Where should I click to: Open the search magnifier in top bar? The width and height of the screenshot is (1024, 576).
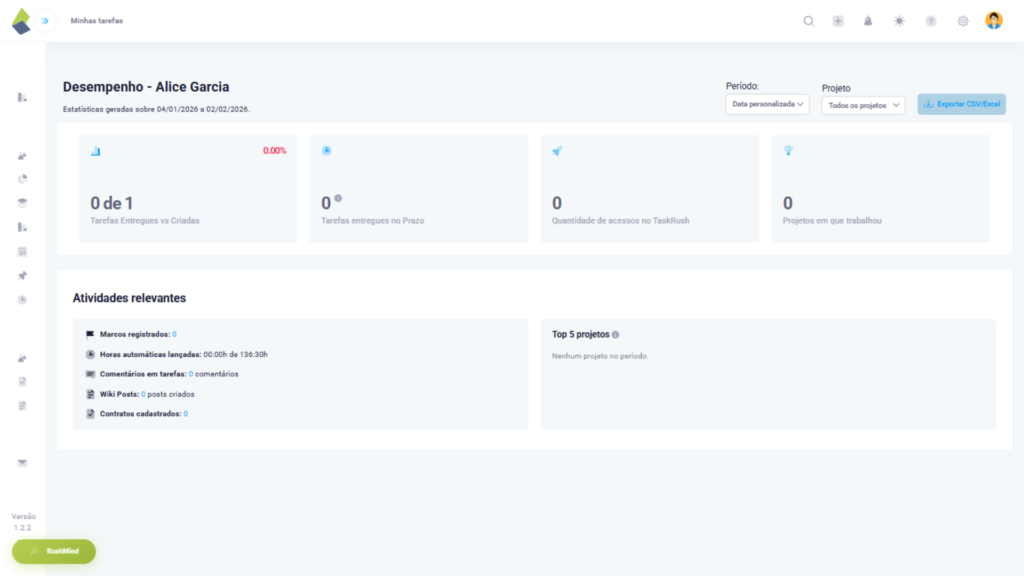pyautogui.click(x=809, y=21)
